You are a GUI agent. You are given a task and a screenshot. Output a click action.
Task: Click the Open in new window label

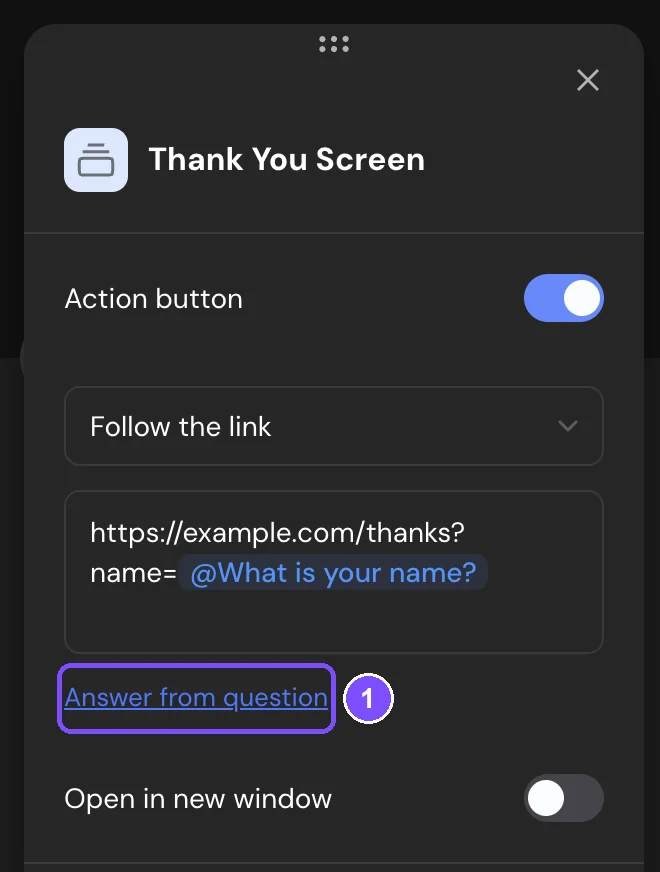[x=198, y=799]
